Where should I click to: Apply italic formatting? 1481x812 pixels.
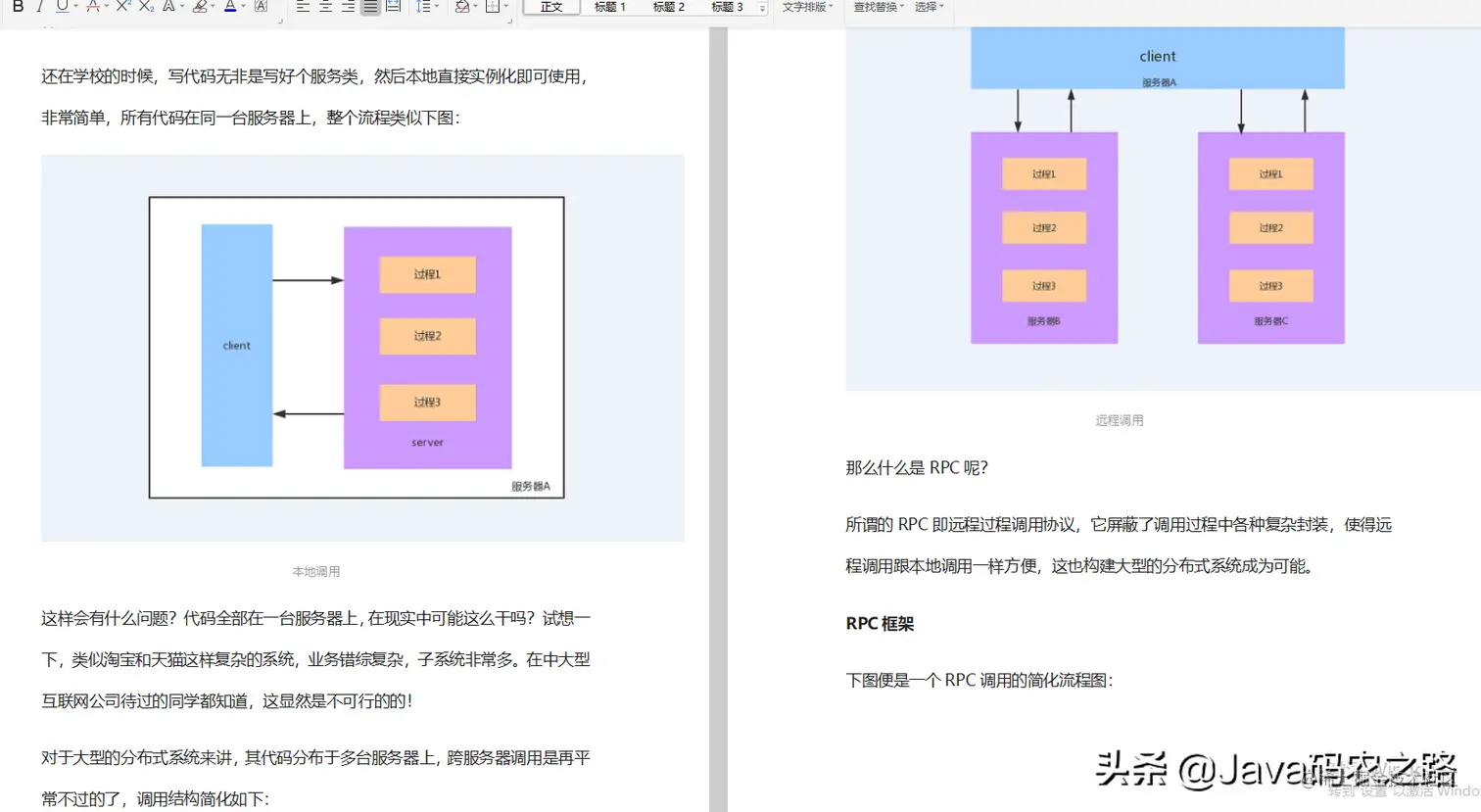pos(39,8)
